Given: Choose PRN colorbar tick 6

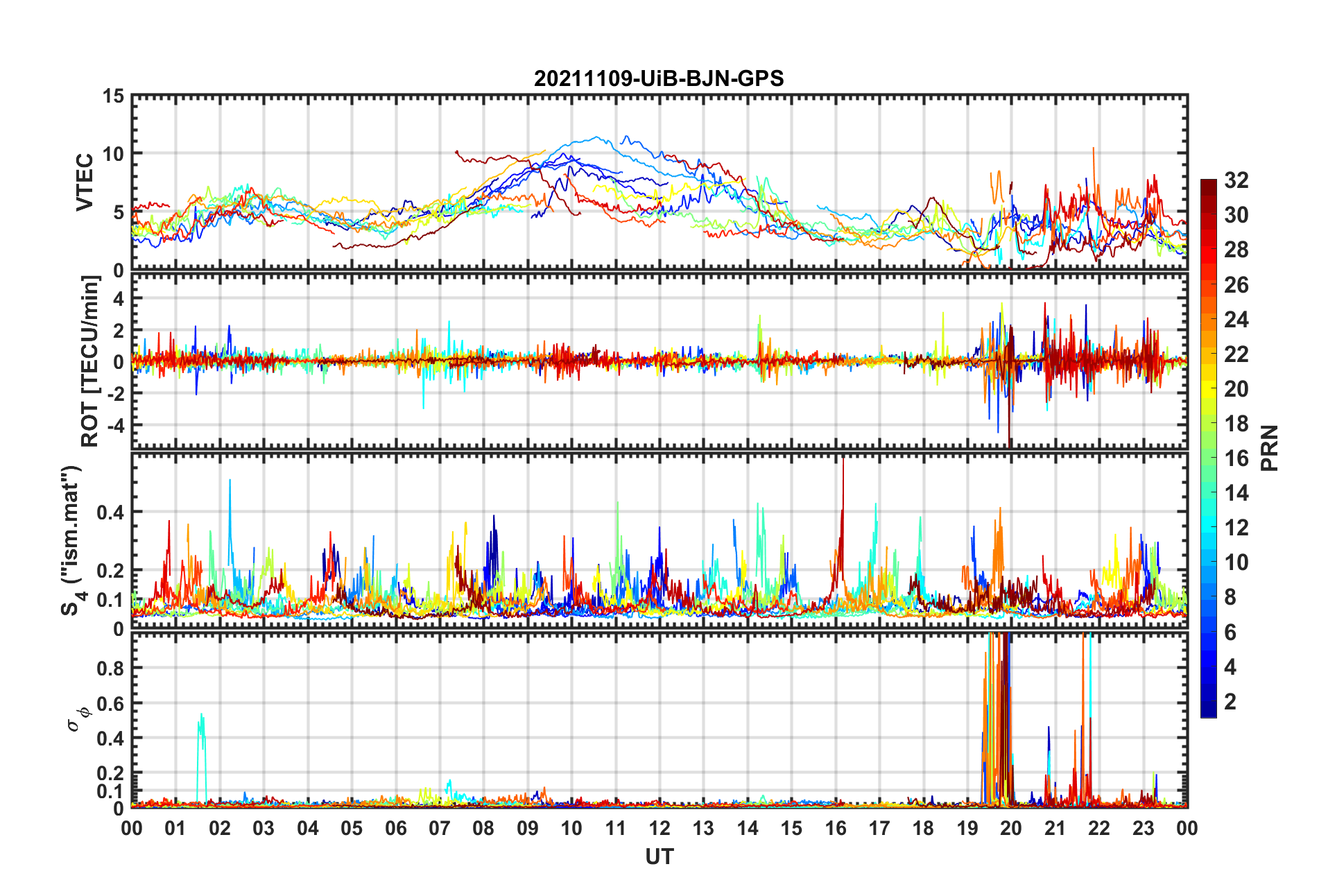Looking at the screenshot, I should 1230,632.
